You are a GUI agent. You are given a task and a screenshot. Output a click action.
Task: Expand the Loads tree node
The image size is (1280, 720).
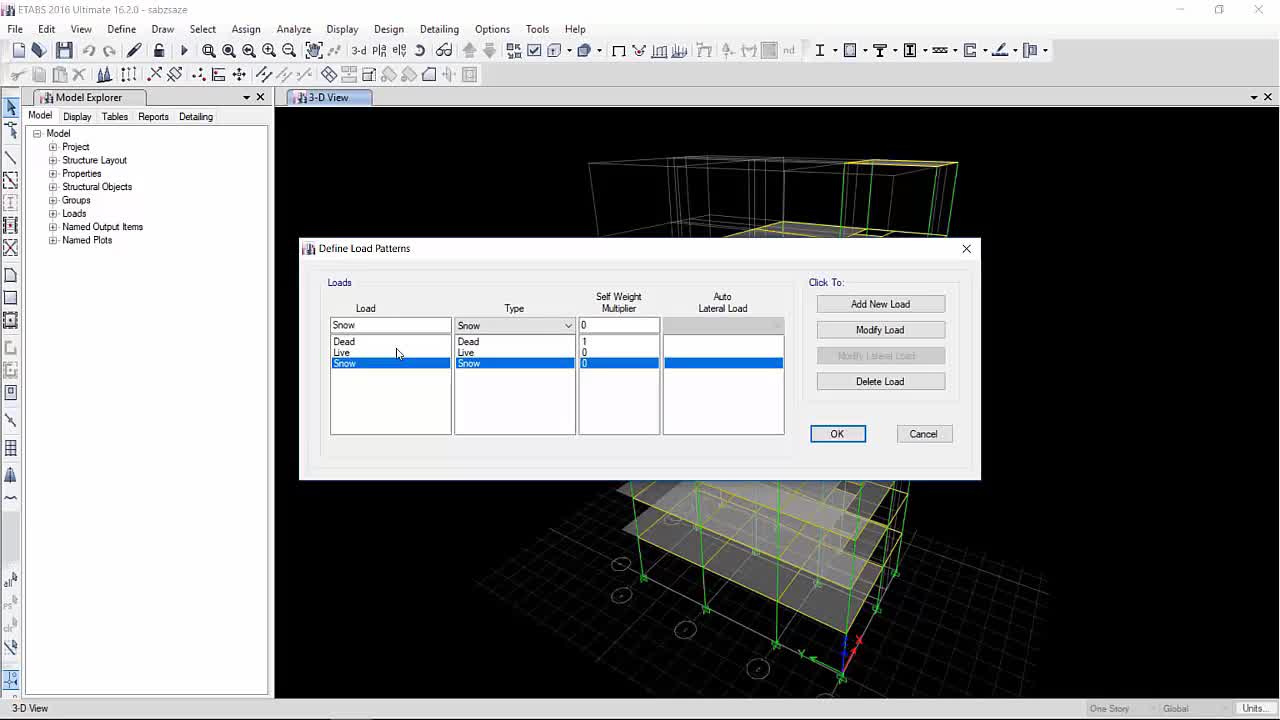(x=54, y=213)
